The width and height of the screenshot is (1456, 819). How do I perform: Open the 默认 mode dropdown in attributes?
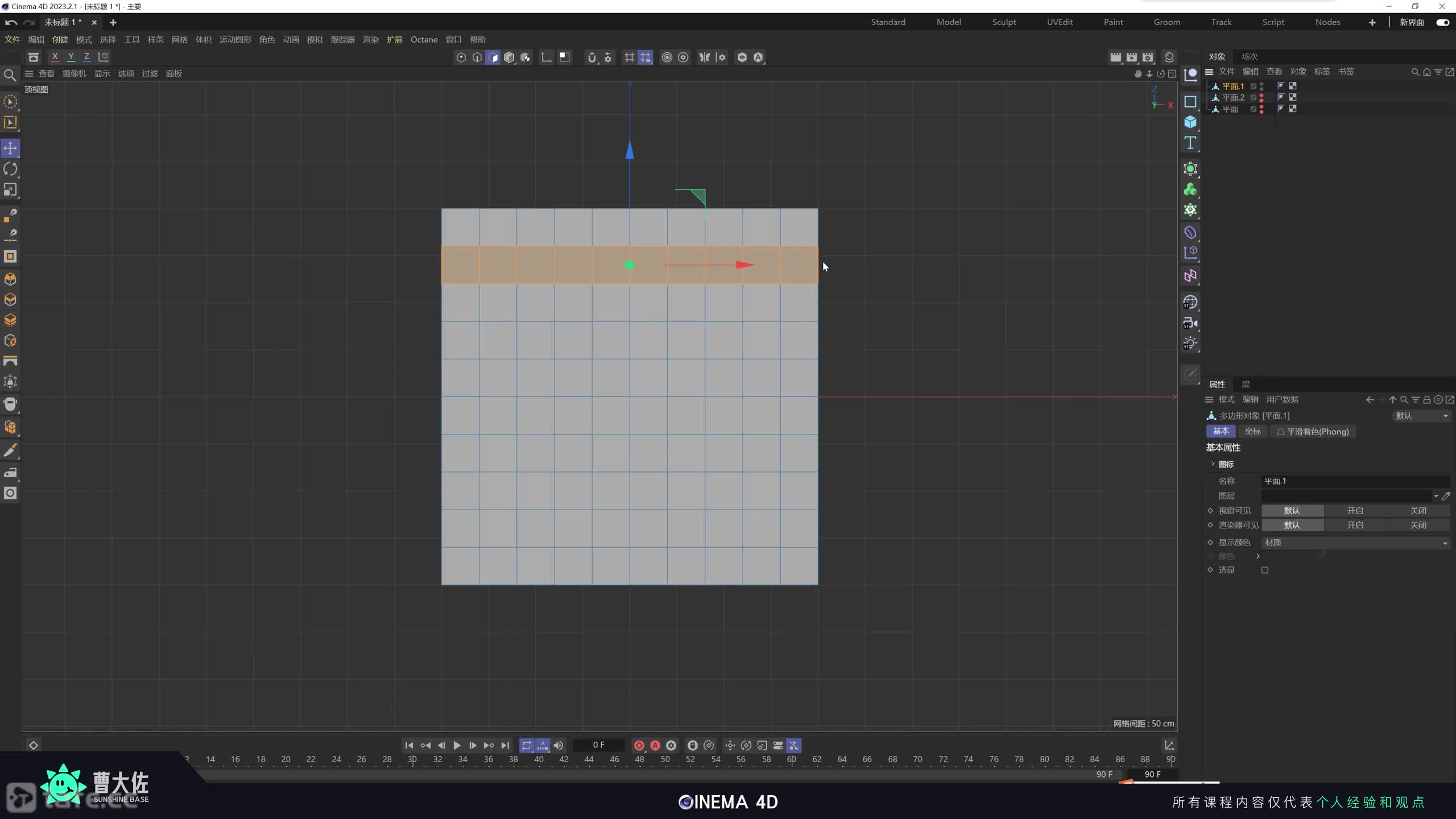click(x=1420, y=416)
